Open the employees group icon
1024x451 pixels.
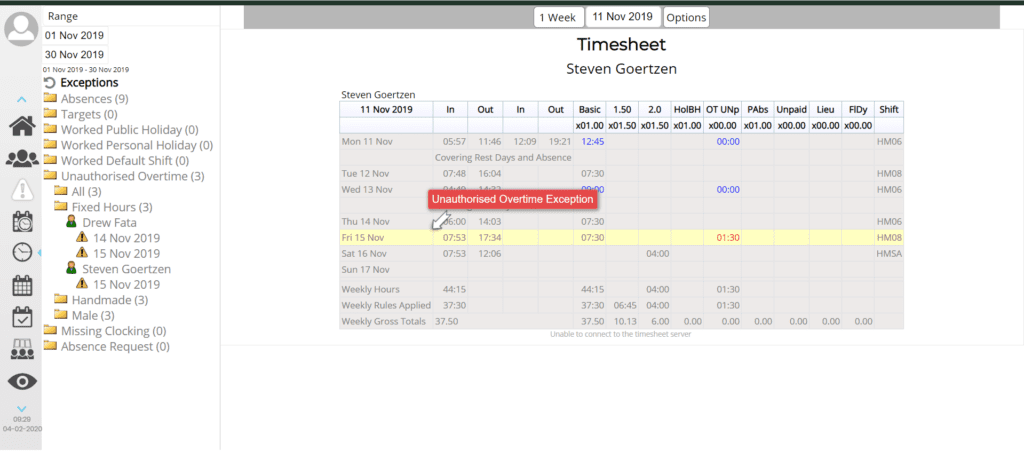22,159
